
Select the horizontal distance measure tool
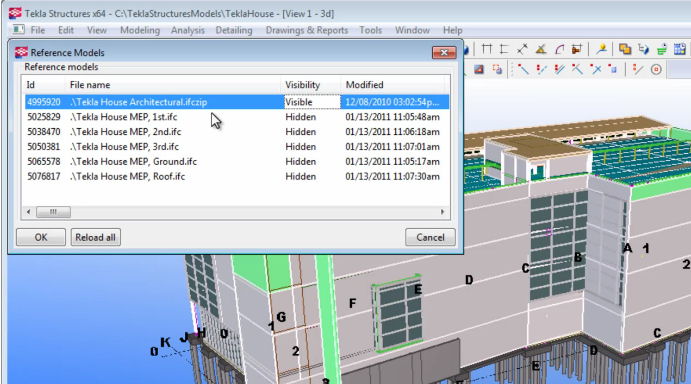click(487, 49)
